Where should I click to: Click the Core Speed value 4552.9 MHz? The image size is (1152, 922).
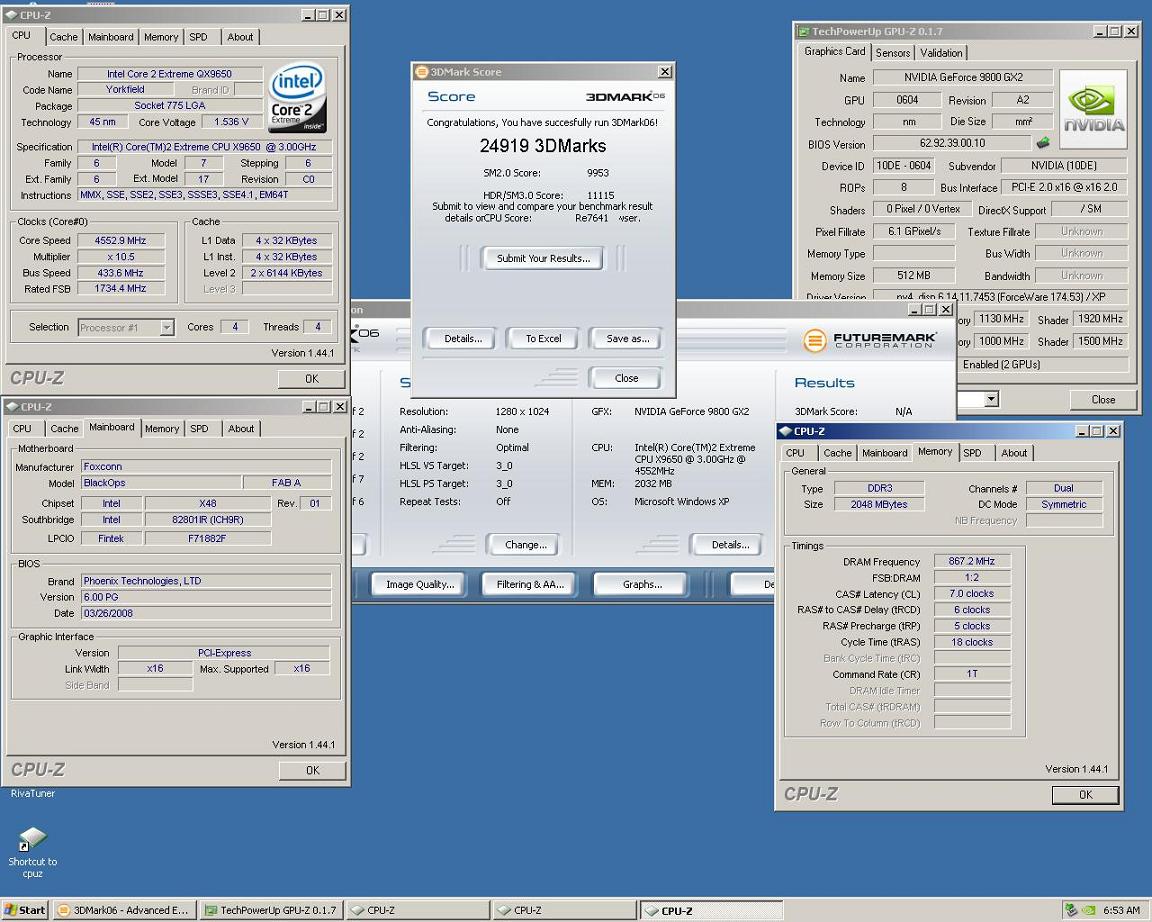pyautogui.click(x=120, y=240)
